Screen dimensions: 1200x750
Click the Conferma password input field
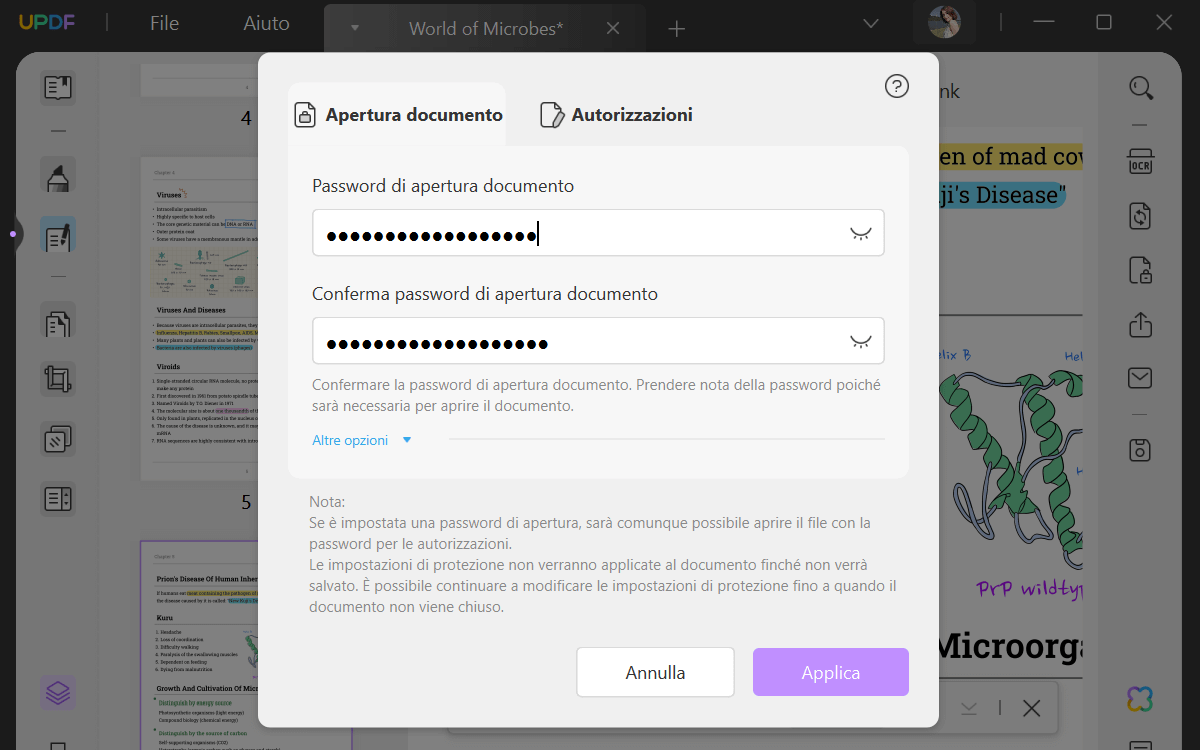coord(580,341)
